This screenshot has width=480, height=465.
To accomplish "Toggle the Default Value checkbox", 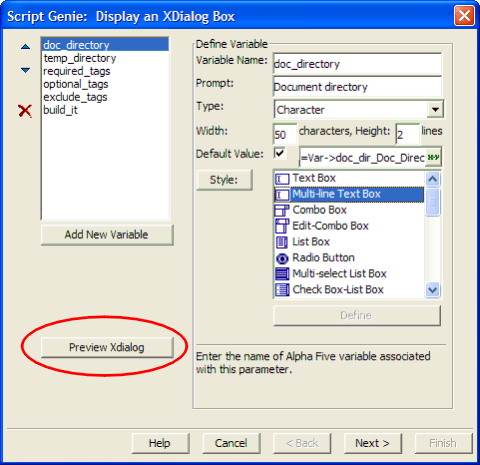I will (x=279, y=153).
